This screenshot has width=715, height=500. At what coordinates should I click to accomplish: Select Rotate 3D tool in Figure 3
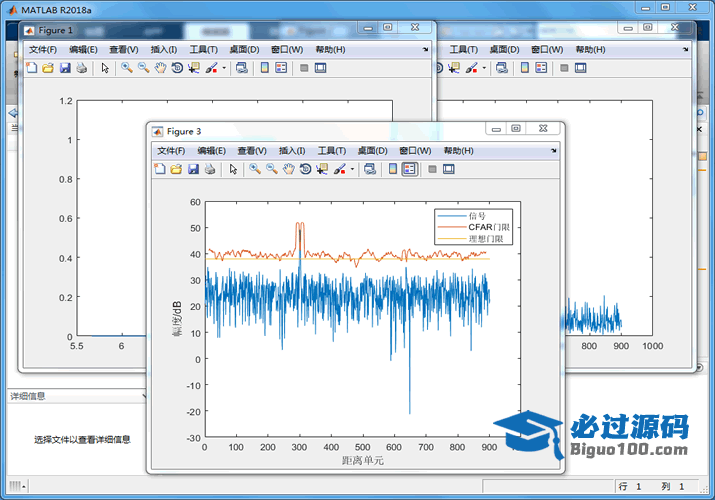(306, 169)
